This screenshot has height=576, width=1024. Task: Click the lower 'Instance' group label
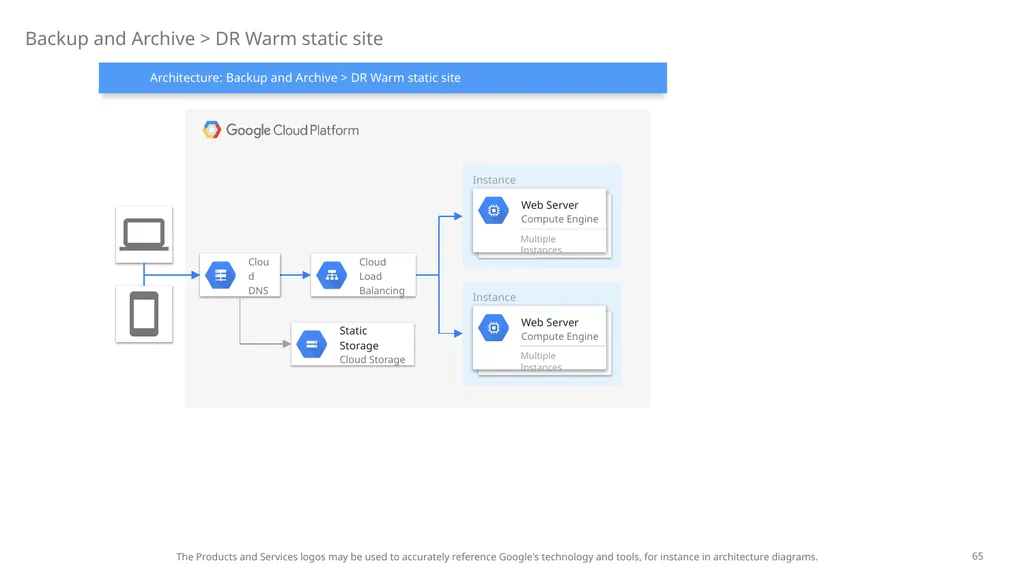(x=494, y=297)
